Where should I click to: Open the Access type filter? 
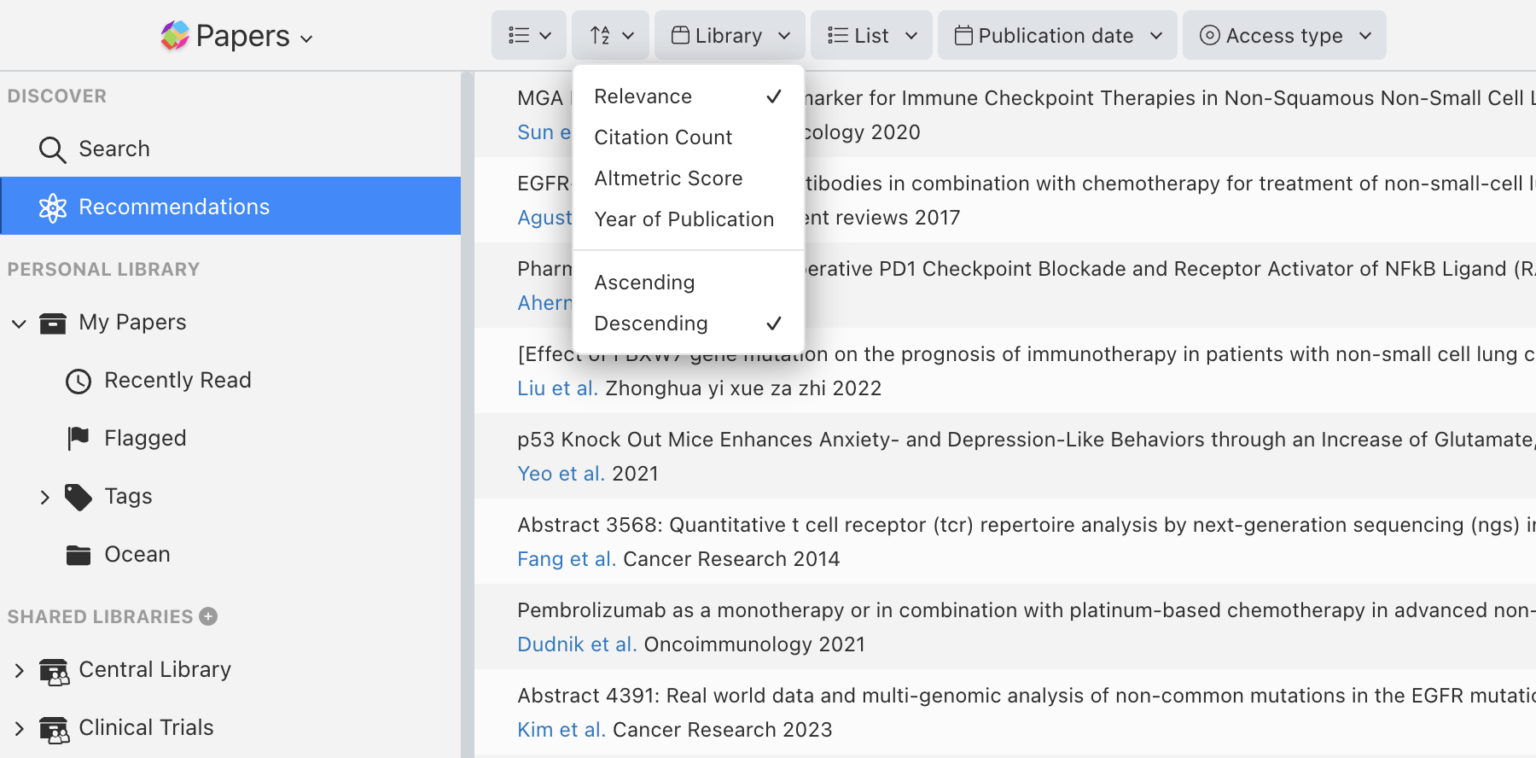click(x=1284, y=34)
